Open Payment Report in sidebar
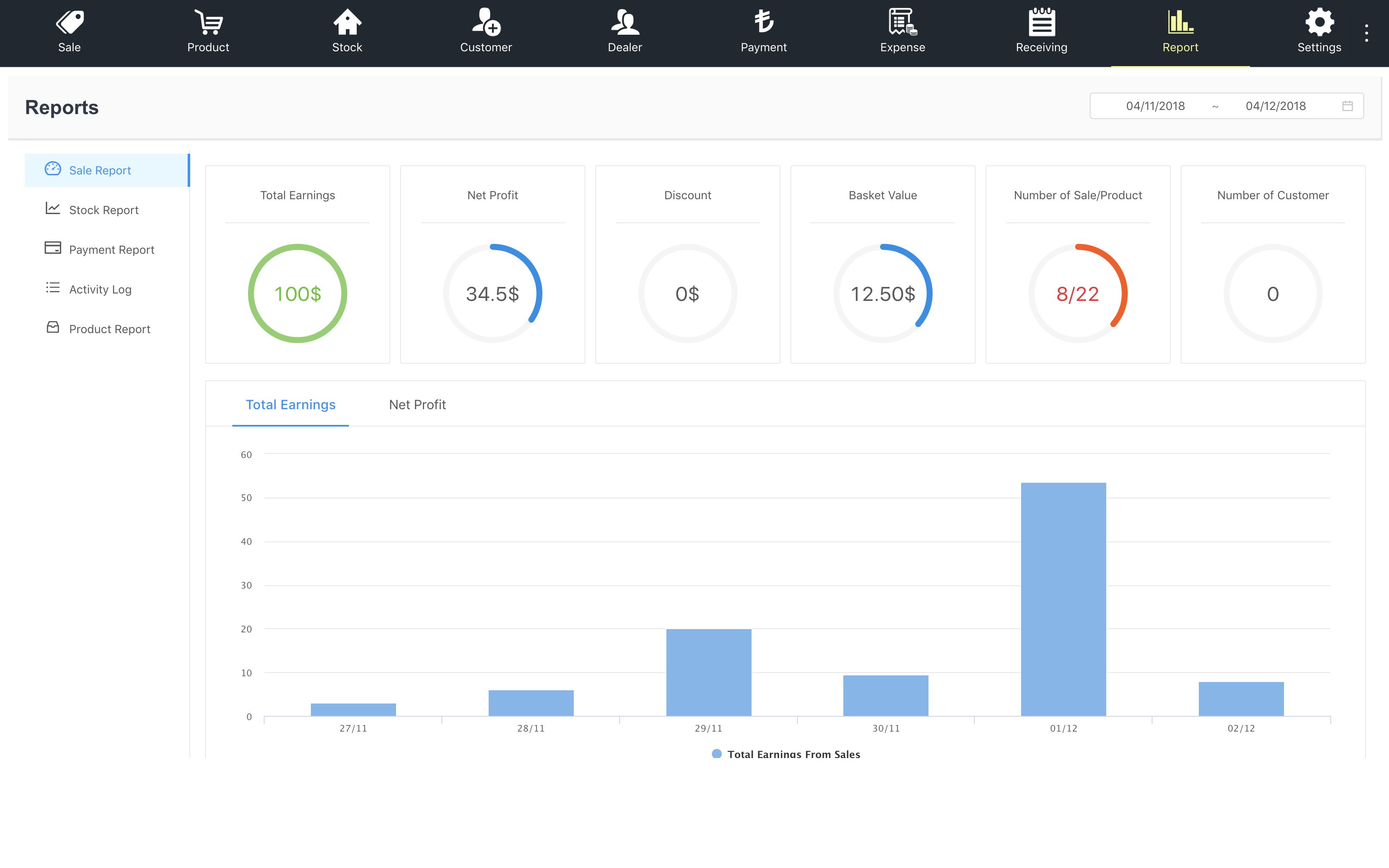This screenshot has width=1389, height=868. pos(111,250)
